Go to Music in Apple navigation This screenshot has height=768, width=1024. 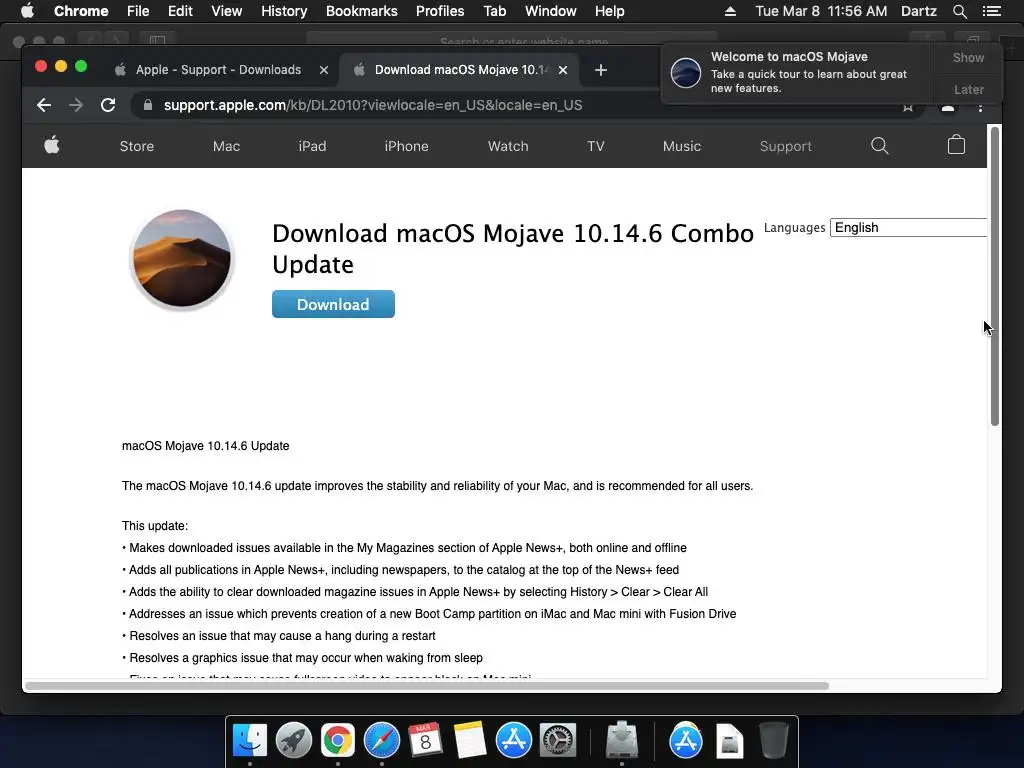pyautogui.click(x=682, y=146)
